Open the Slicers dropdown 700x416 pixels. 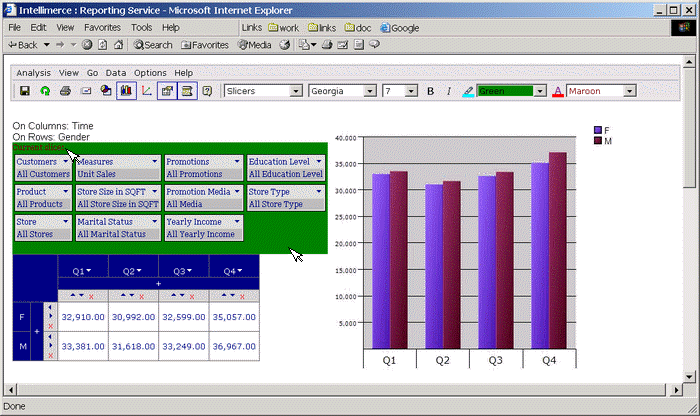295,91
